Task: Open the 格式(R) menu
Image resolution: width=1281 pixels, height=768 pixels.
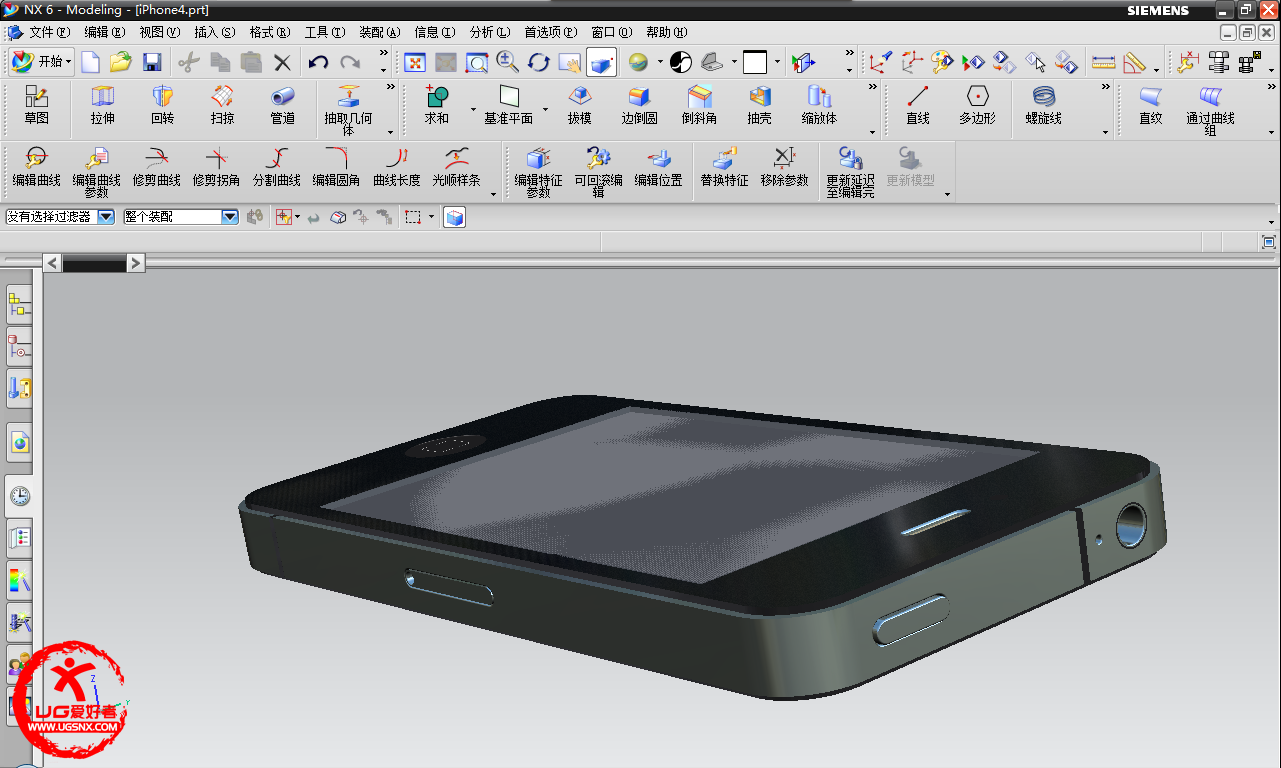Action: coord(270,33)
